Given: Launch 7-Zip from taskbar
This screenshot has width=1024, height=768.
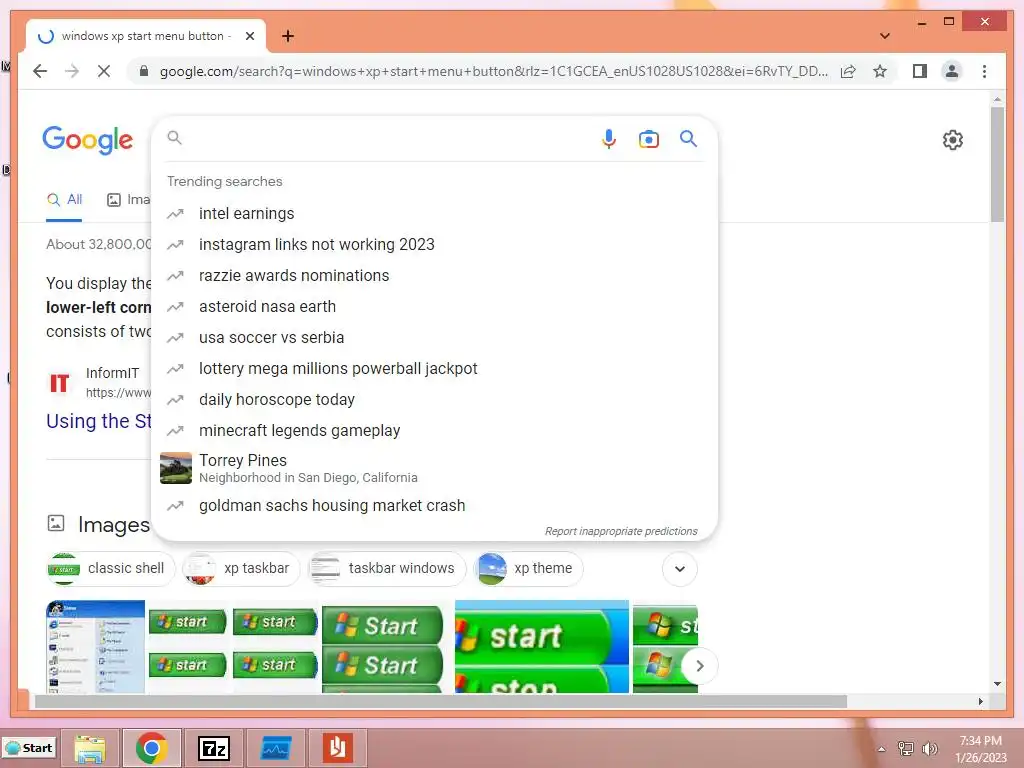Looking at the screenshot, I should click(214, 748).
